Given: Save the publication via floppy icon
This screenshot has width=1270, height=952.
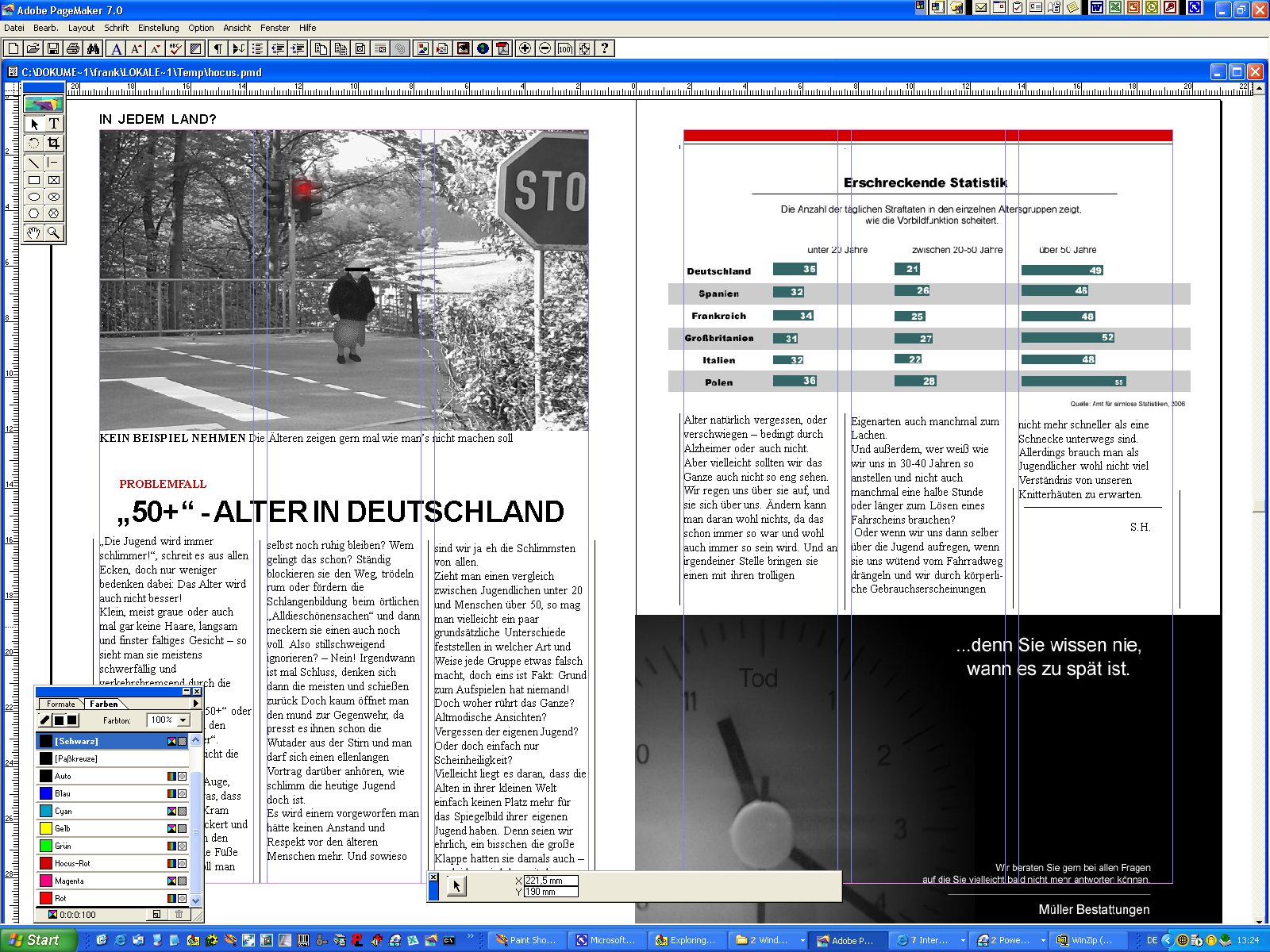Looking at the screenshot, I should [x=53, y=48].
